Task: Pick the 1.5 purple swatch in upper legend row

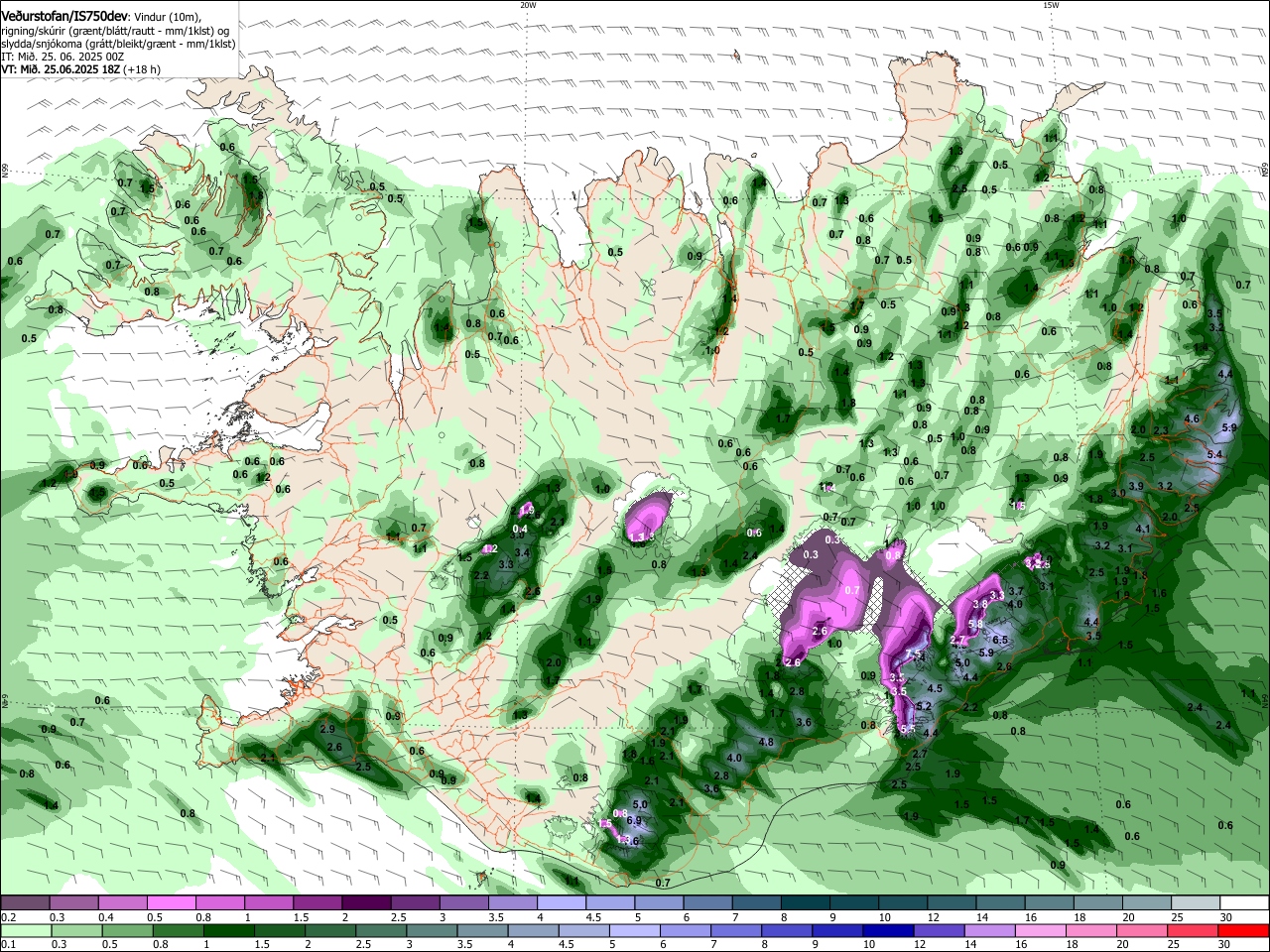Action: coord(317,903)
